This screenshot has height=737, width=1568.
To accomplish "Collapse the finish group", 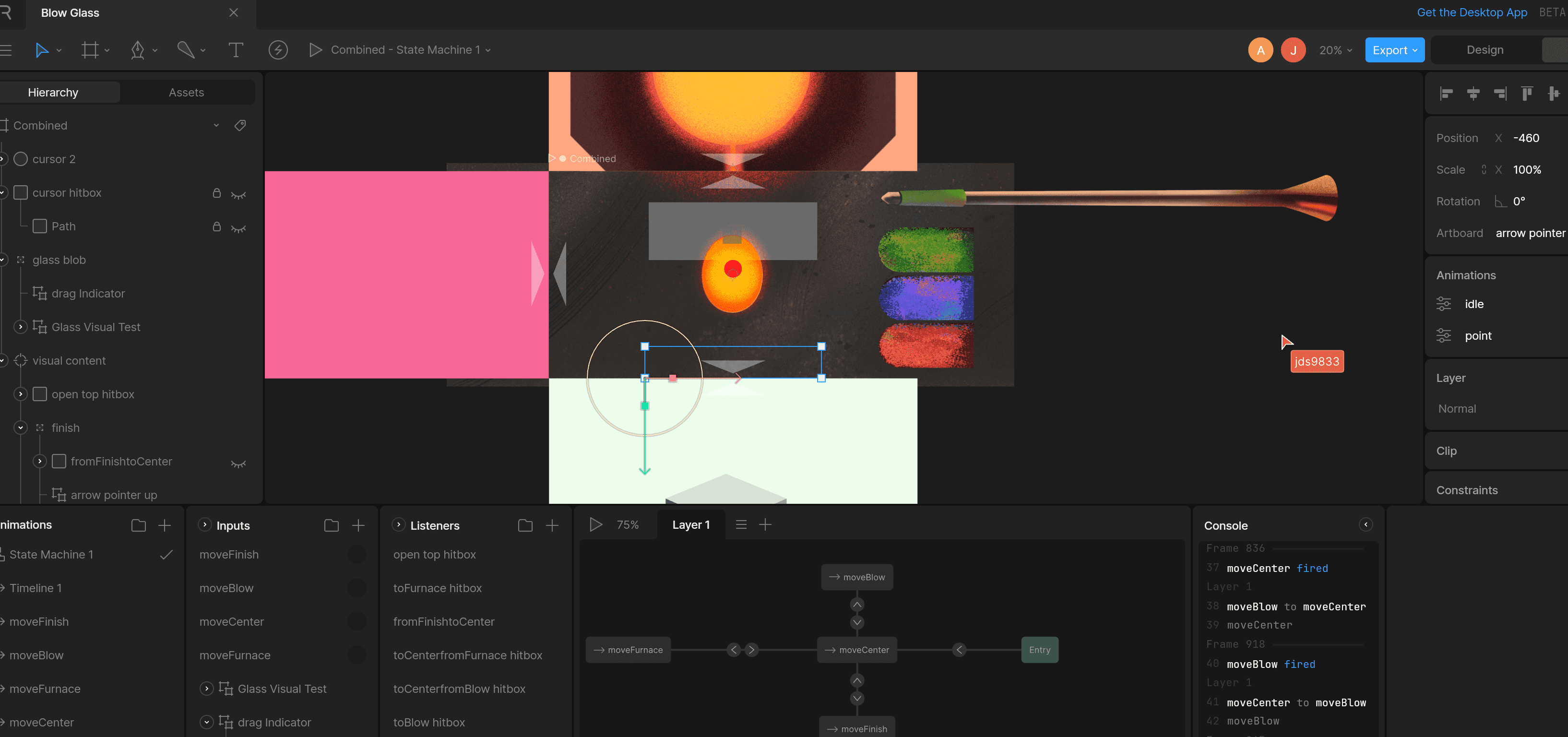I will pyautogui.click(x=21, y=428).
